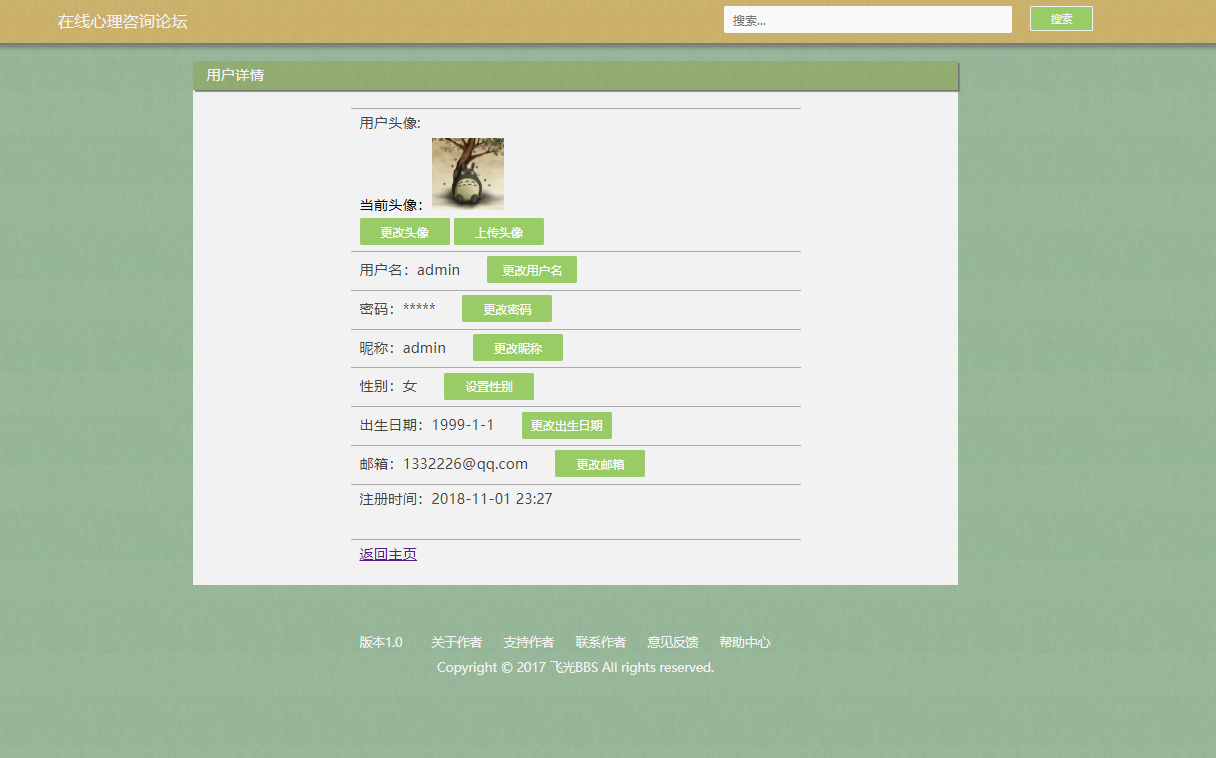Open 返回主页 to return to homepage
Viewport: 1216px width, 758px height.
(387, 553)
